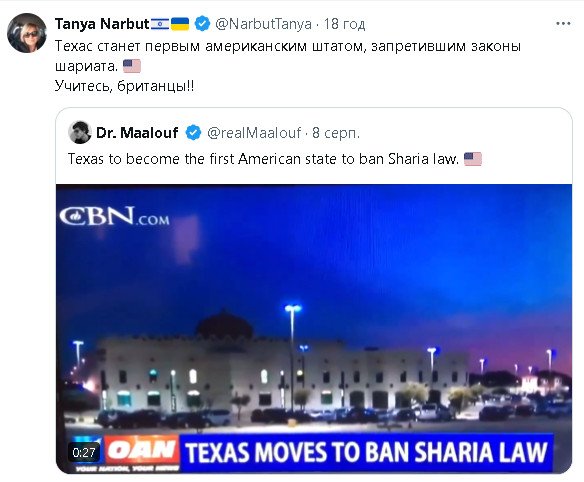Open the Tanya Narbut display name link
The image size is (584, 482).
(102, 24)
